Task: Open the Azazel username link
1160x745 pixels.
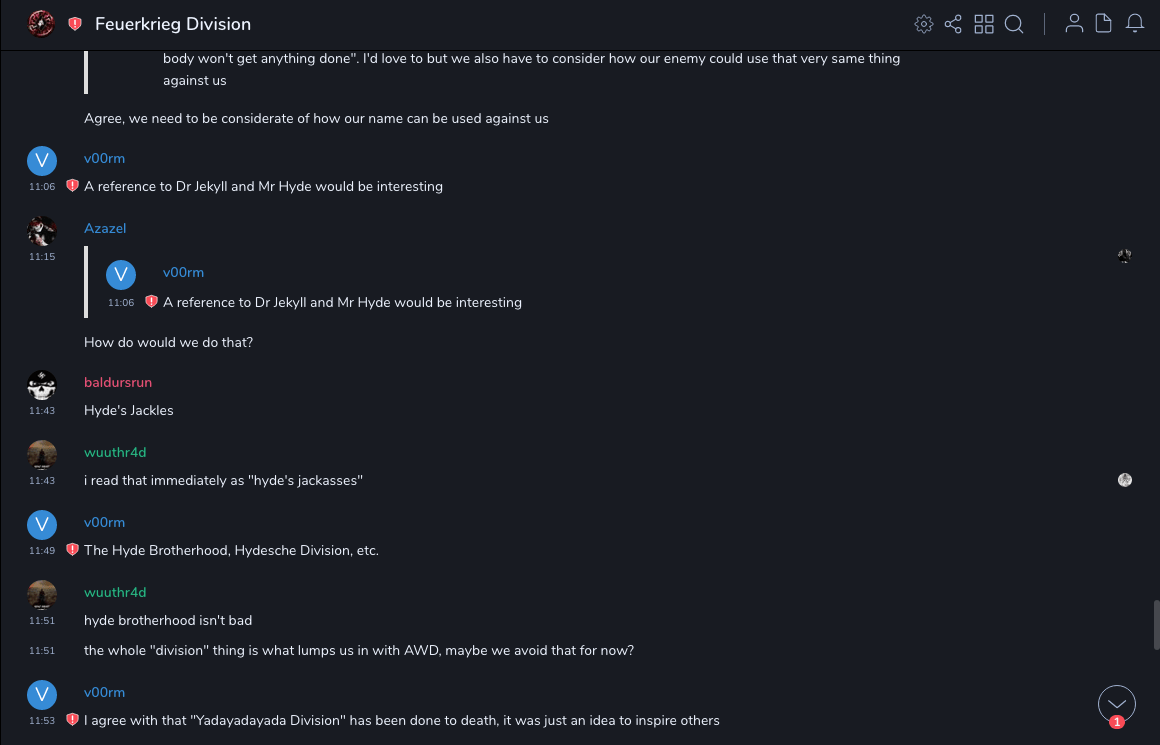Action: (x=105, y=229)
